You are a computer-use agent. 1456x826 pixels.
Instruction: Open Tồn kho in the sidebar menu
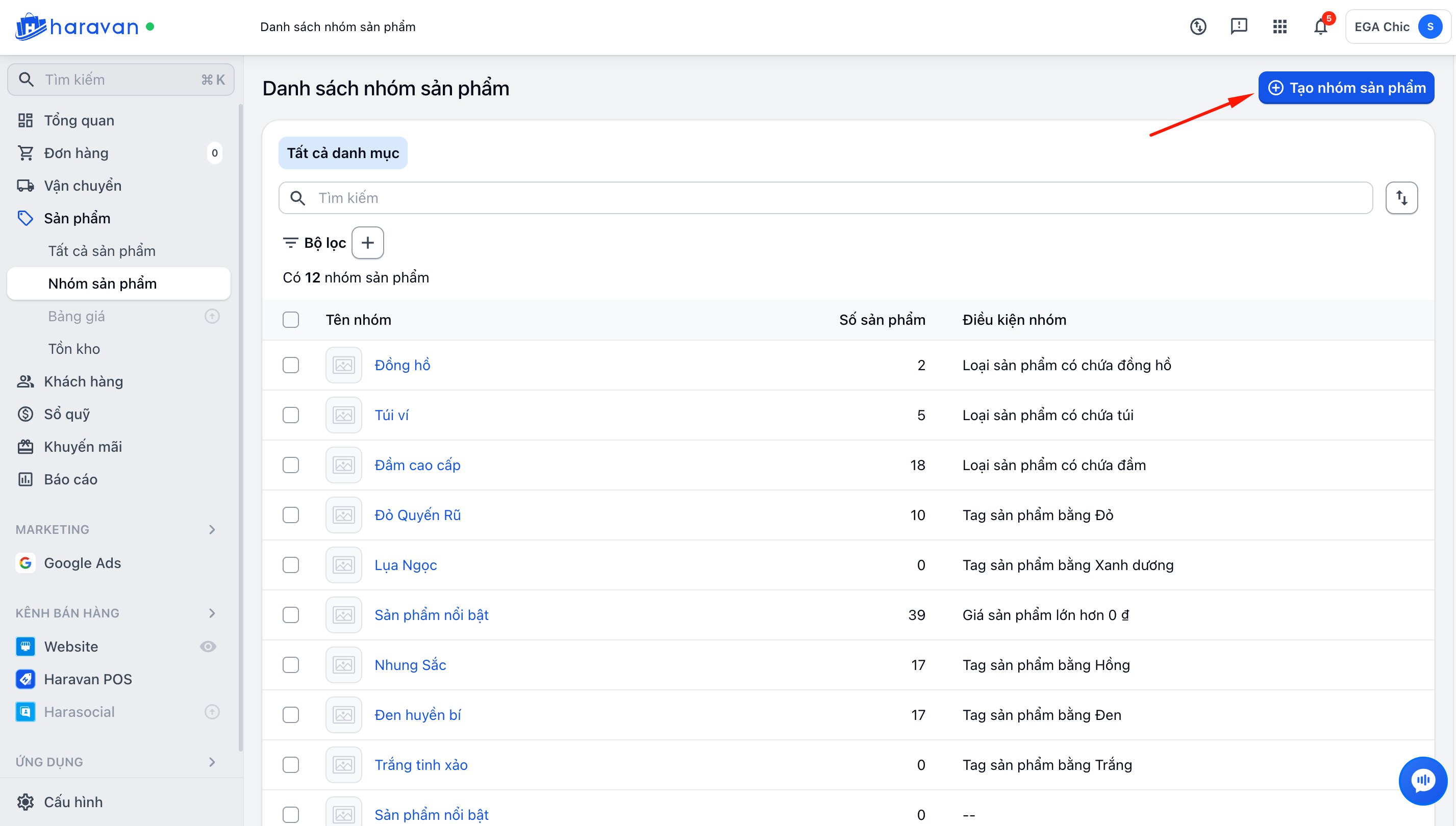click(74, 348)
